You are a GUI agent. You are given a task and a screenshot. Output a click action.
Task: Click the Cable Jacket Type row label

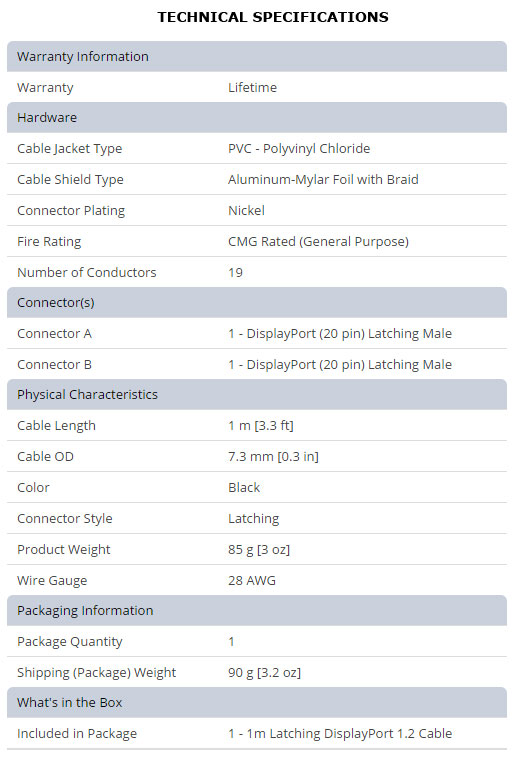(x=70, y=149)
